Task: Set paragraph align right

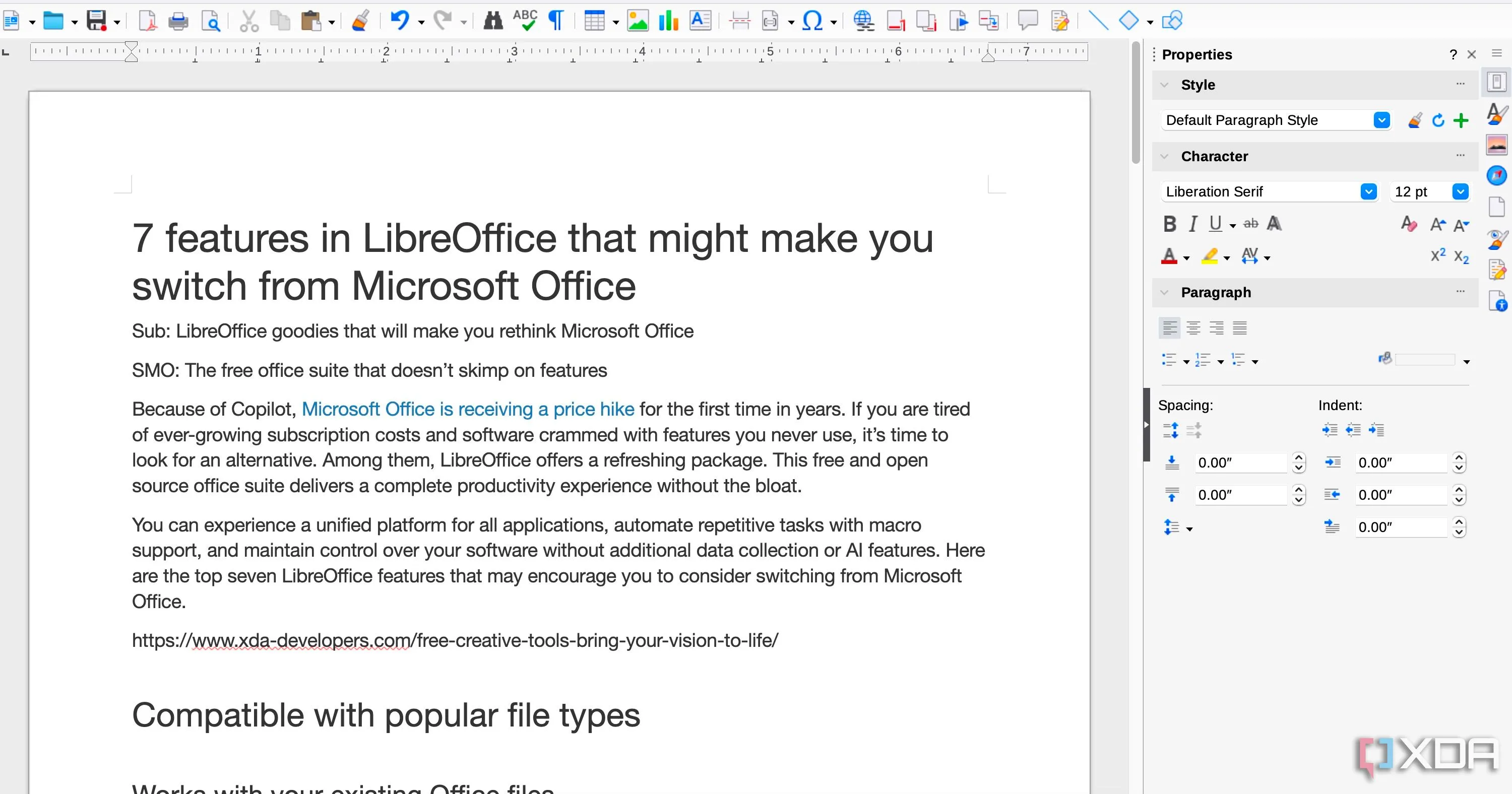Action: [x=1216, y=328]
